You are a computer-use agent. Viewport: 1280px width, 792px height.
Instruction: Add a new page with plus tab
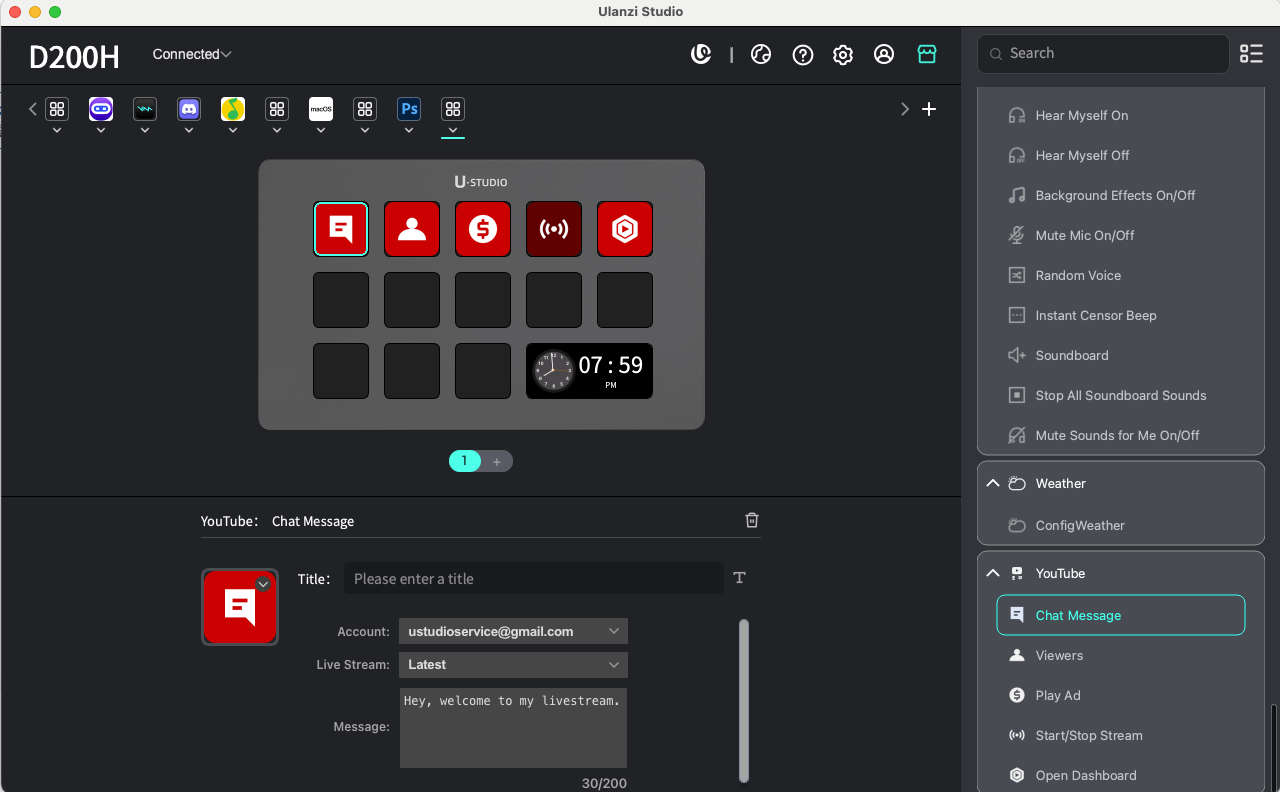click(x=497, y=461)
